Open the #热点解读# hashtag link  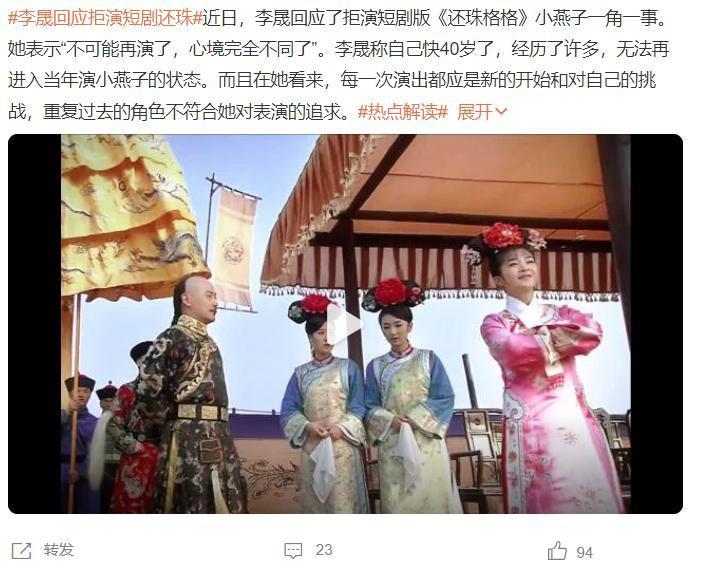[x=403, y=111]
